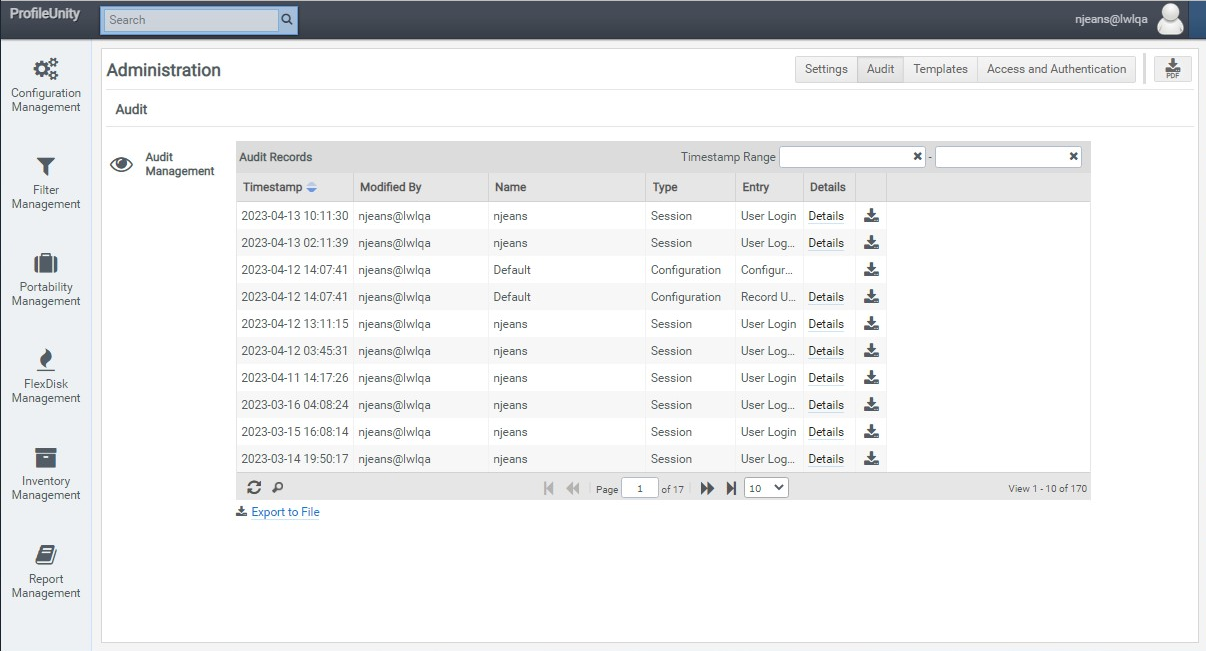This screenshot has height=651, width=1206.
Task: Open Report Management book icon
Action: pyautogui.click(x=46, y=555)
